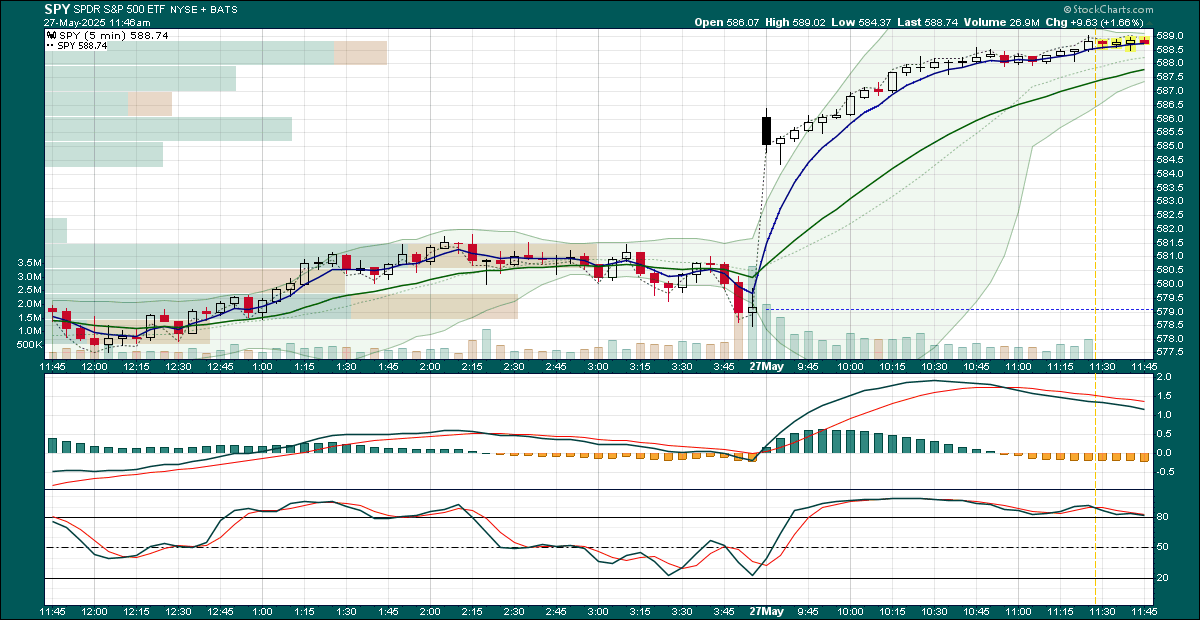Click the 9:45 label on the bottom time axis

point(808,609)
